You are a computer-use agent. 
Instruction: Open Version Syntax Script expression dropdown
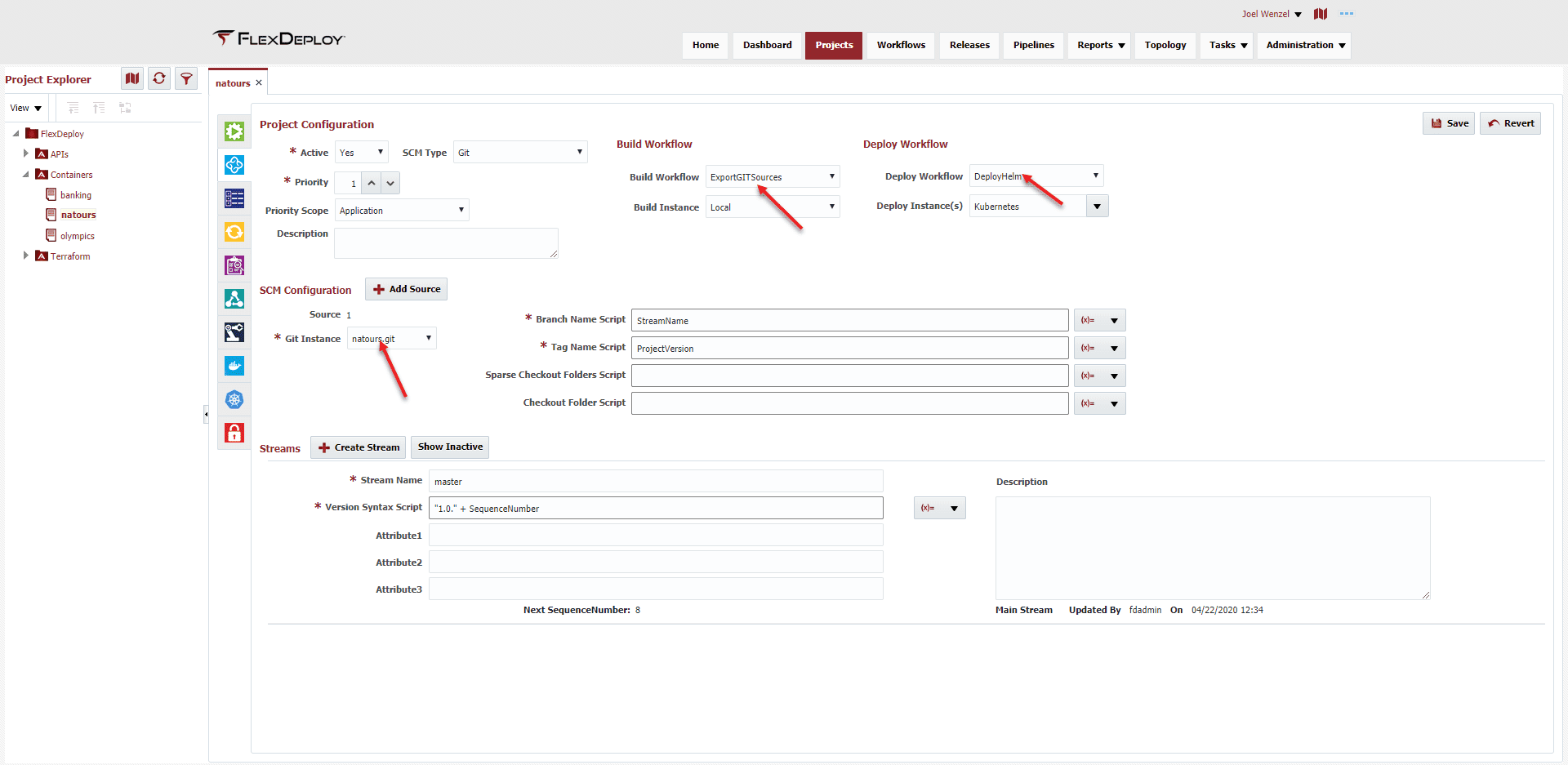940,508
